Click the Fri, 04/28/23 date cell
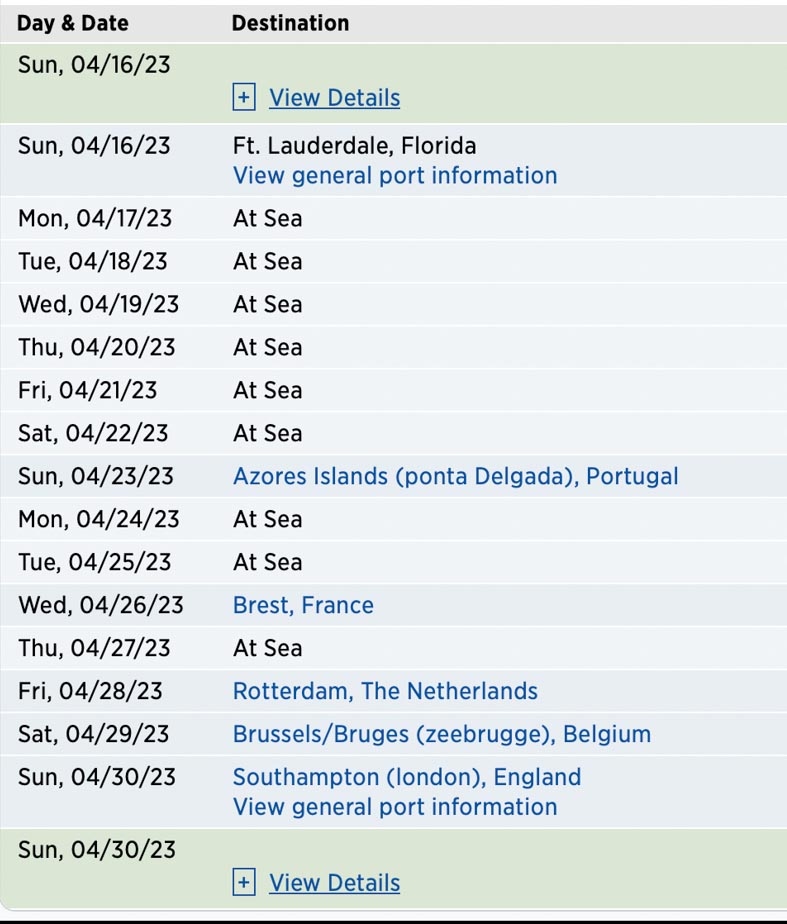Screen dimensions: 787x924 pos(90,691)
